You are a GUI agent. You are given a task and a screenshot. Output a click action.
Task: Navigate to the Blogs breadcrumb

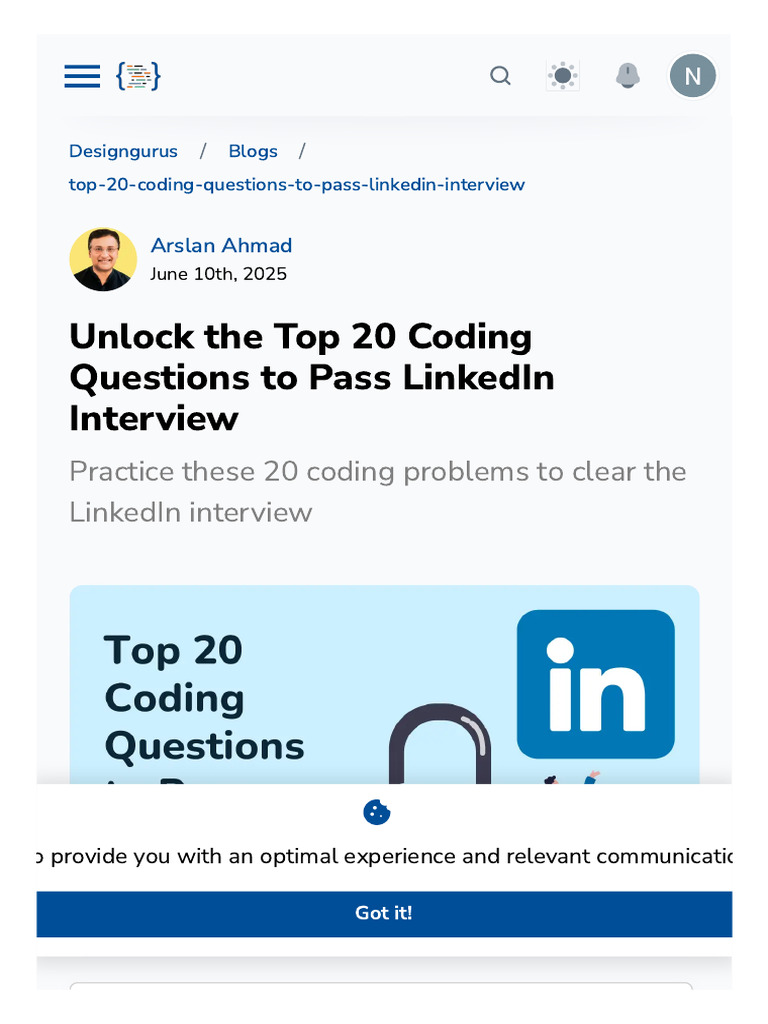pyautogui.click(x=253, y=151)
